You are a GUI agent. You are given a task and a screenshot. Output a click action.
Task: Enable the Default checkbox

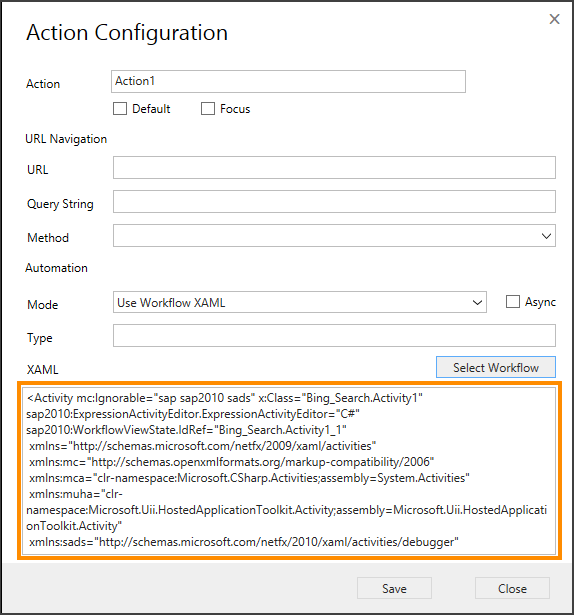click(x=120, y=108)
